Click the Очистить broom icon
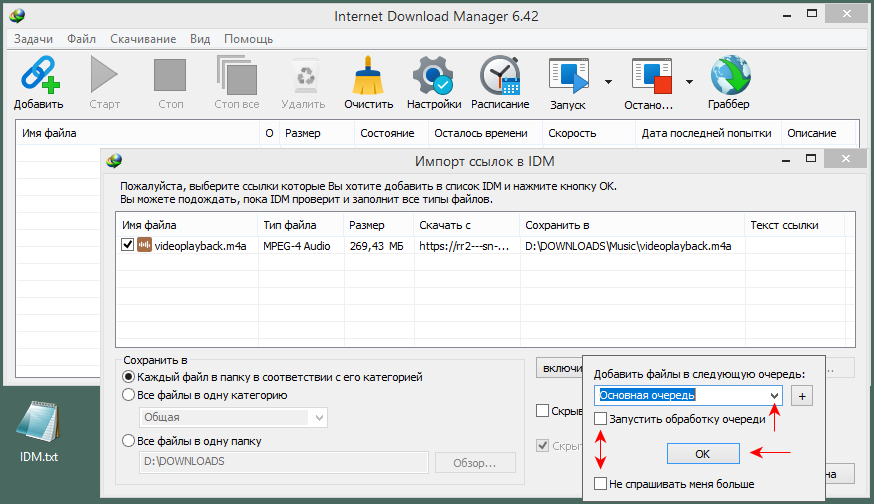The width and height of the screenshot is (874, 504). click(368, 76)
